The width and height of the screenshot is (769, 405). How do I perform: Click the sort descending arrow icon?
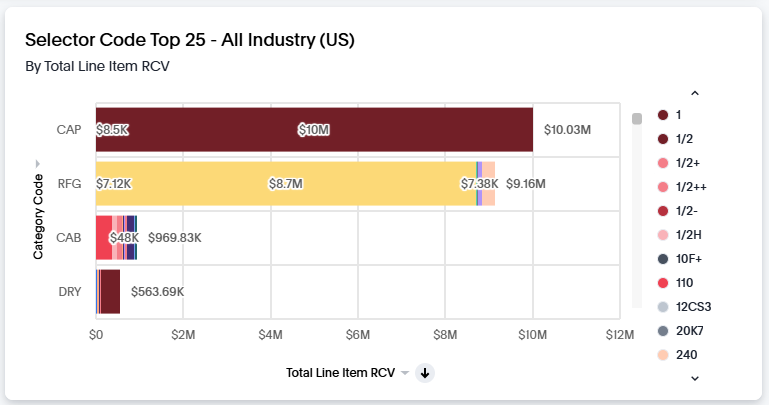[425, 373]
